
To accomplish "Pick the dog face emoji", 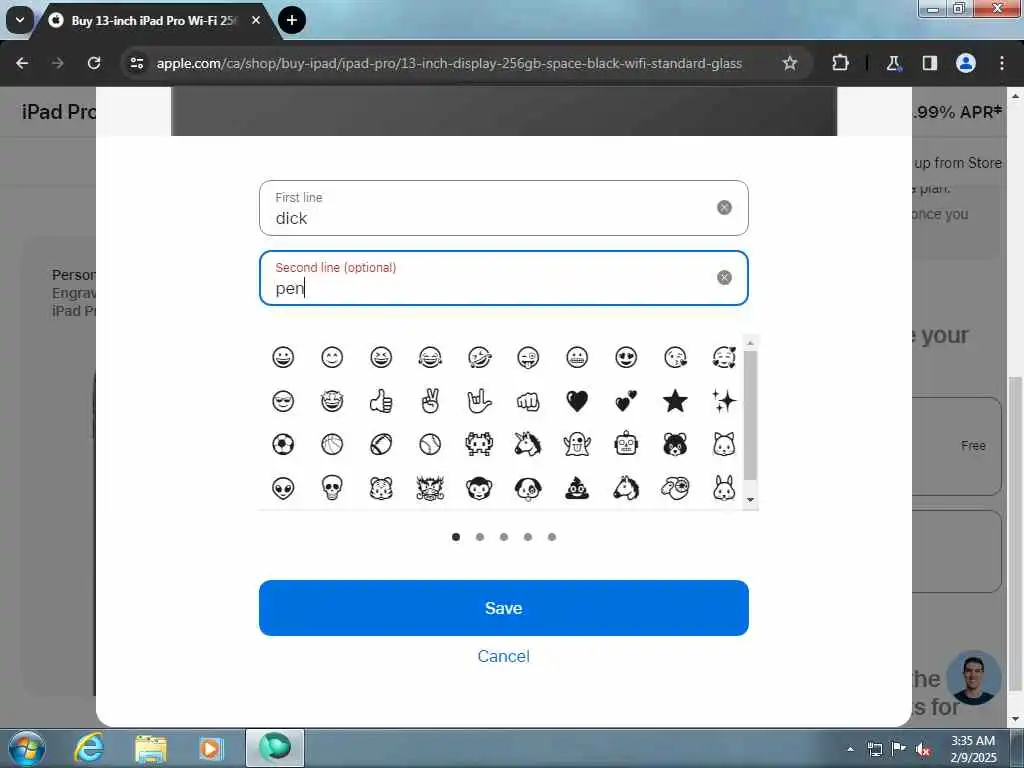I will point(528,488).
